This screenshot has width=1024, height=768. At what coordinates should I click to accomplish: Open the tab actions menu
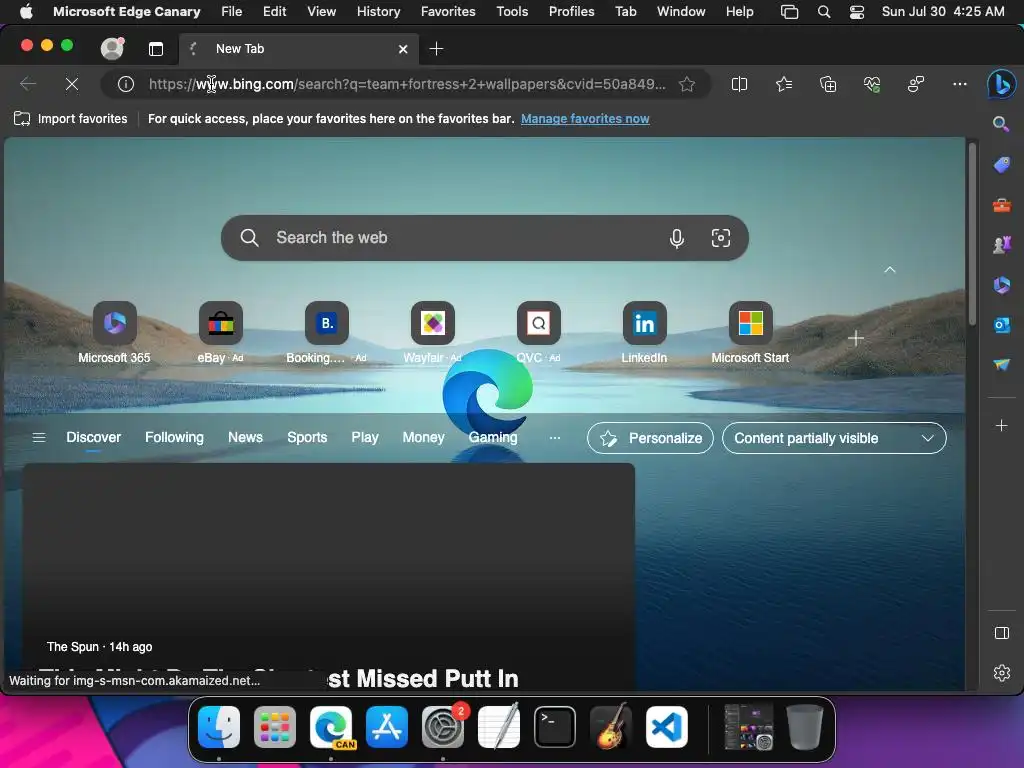pos(155,49)
